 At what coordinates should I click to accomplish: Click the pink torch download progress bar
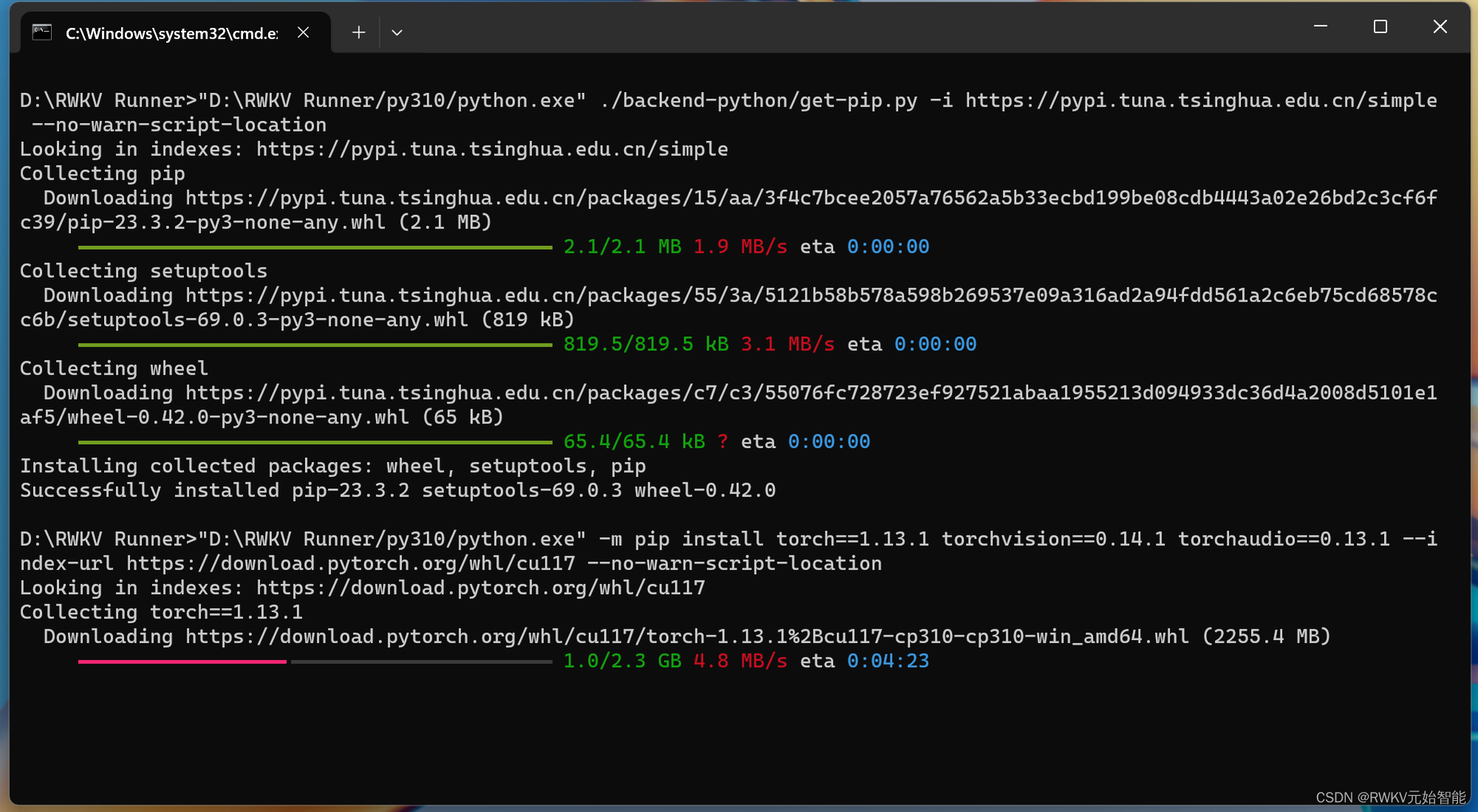(x=182, y=661)
